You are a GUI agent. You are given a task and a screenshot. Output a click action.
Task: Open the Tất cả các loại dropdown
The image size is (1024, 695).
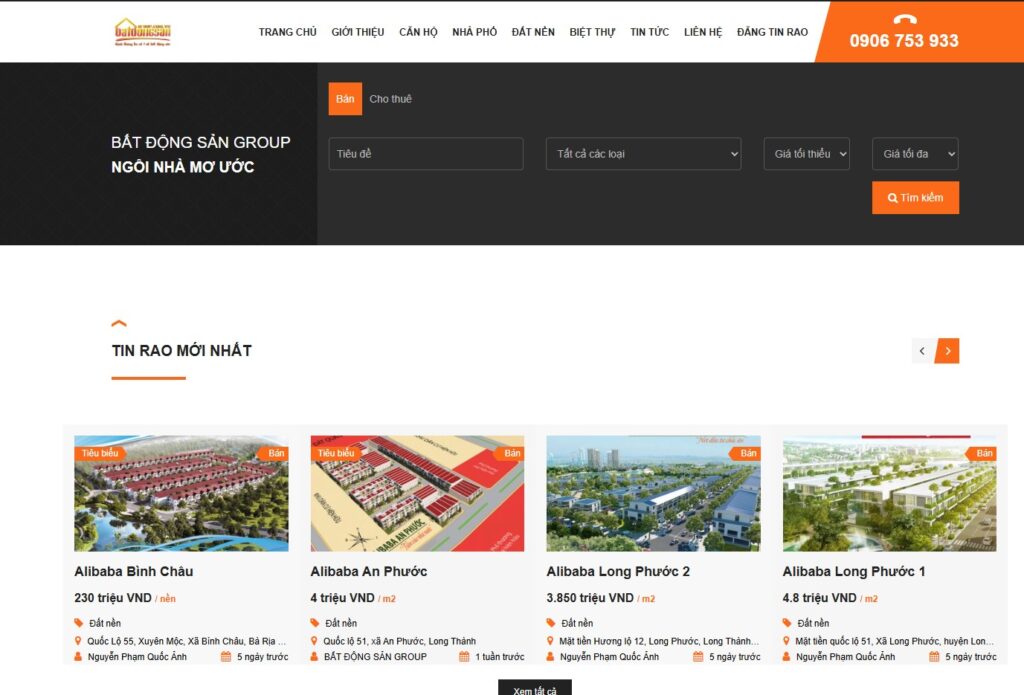click(643, 153)
